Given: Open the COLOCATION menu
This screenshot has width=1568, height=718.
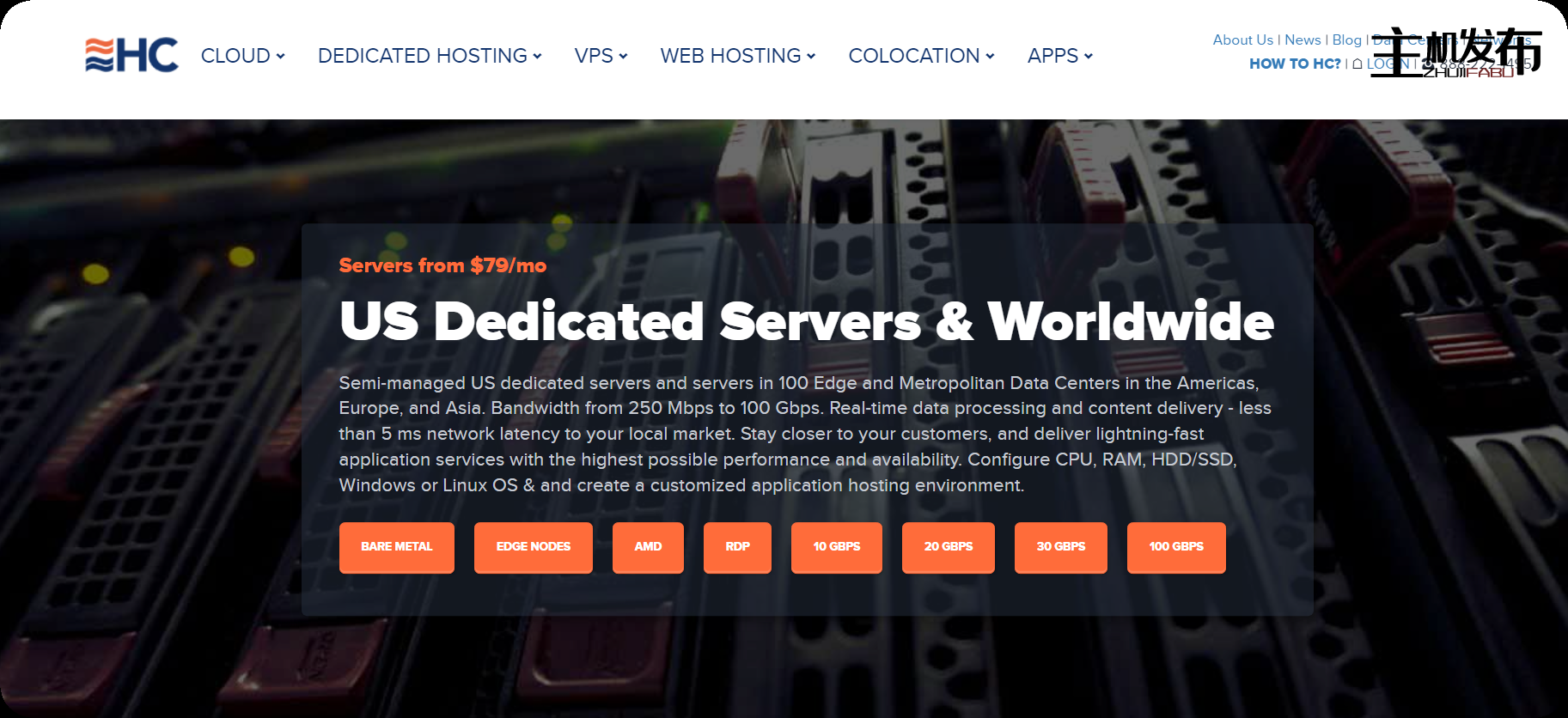Looking at the screenshot, I should (921, 56).
